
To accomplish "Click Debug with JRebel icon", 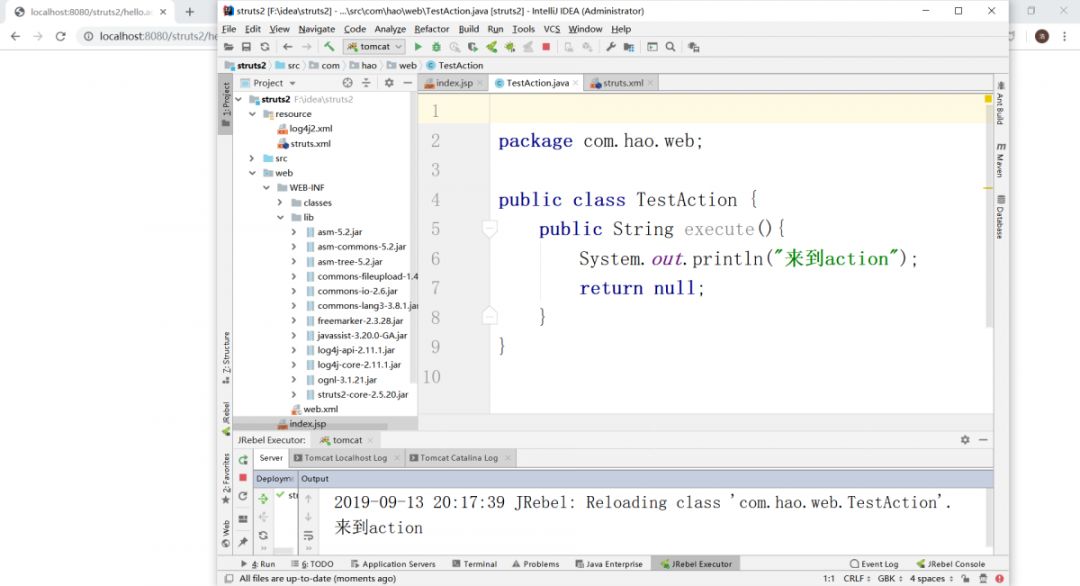I will [x=510, y=47].
